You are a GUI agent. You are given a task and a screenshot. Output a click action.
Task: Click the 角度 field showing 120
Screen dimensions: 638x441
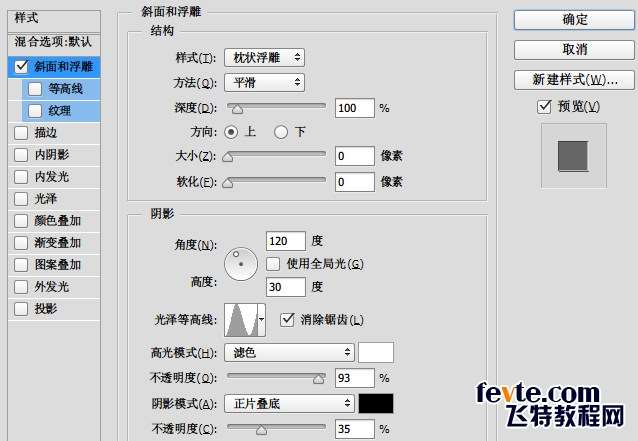click(286, 241)
